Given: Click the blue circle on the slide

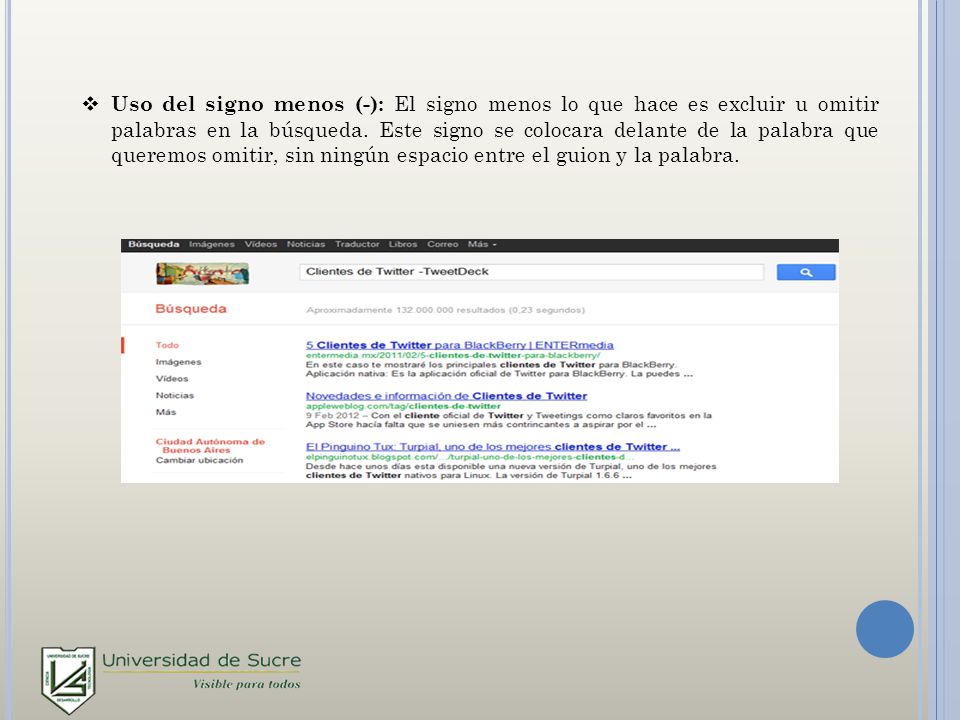Looking at the screenshot, I should (x=885, y=629).
